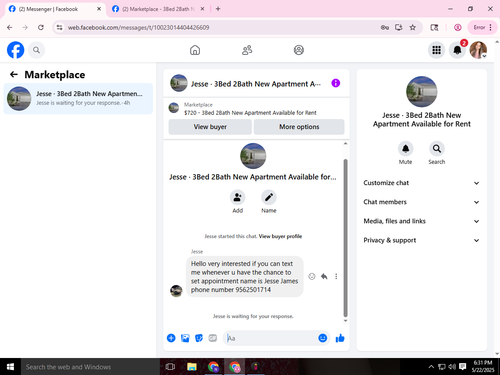Screen dimensions: 500x375
Task: Click the browser address bar URL
Action: (x=138, y=27)
